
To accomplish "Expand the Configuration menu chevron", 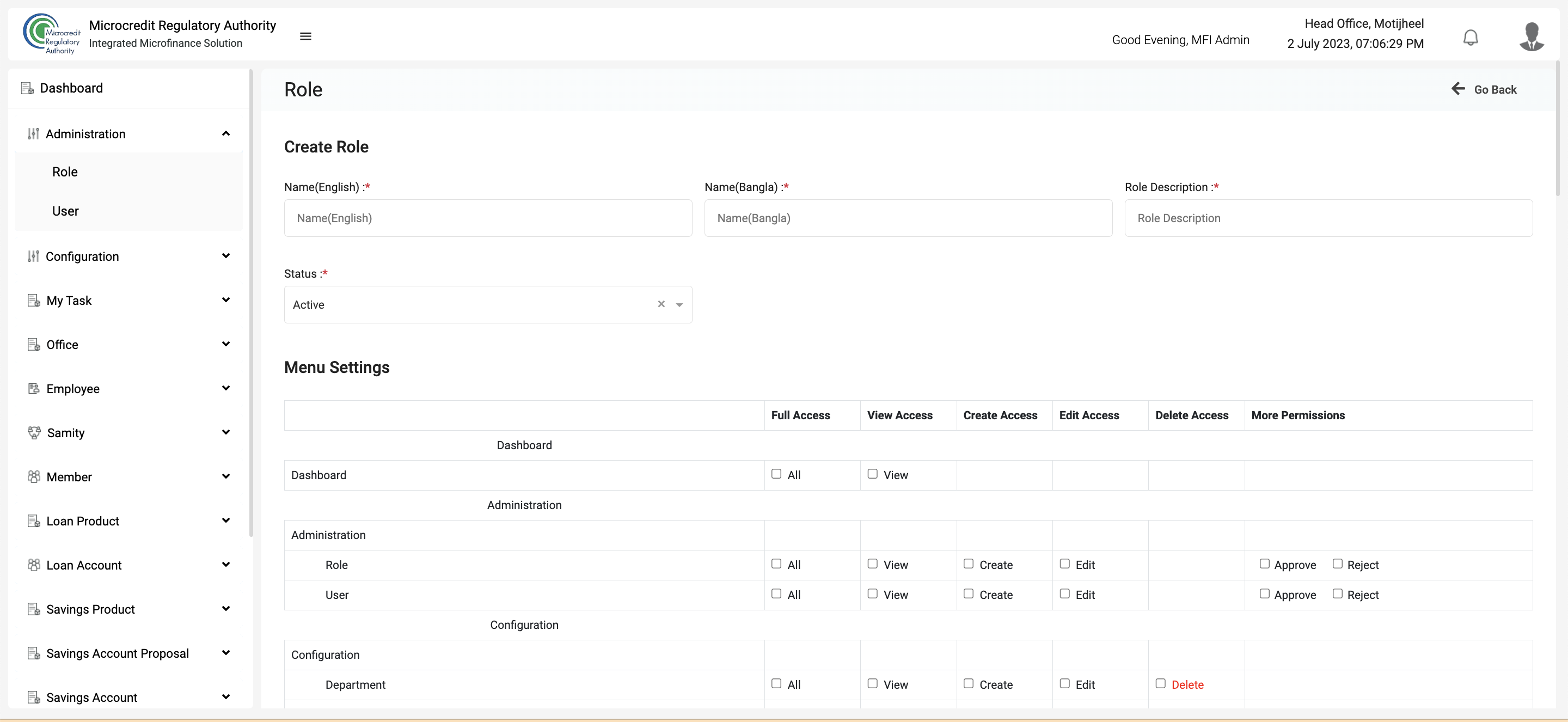I will [x=226, y=256].
